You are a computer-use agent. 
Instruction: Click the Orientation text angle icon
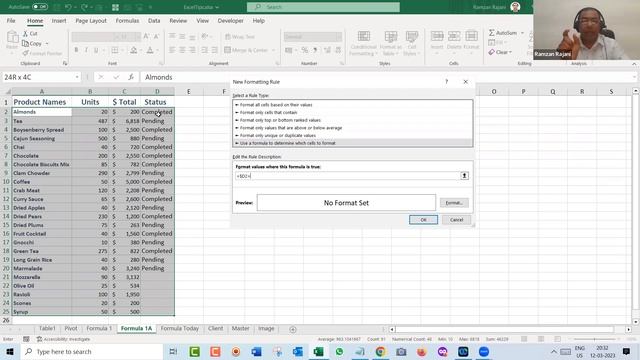(205, 37)
